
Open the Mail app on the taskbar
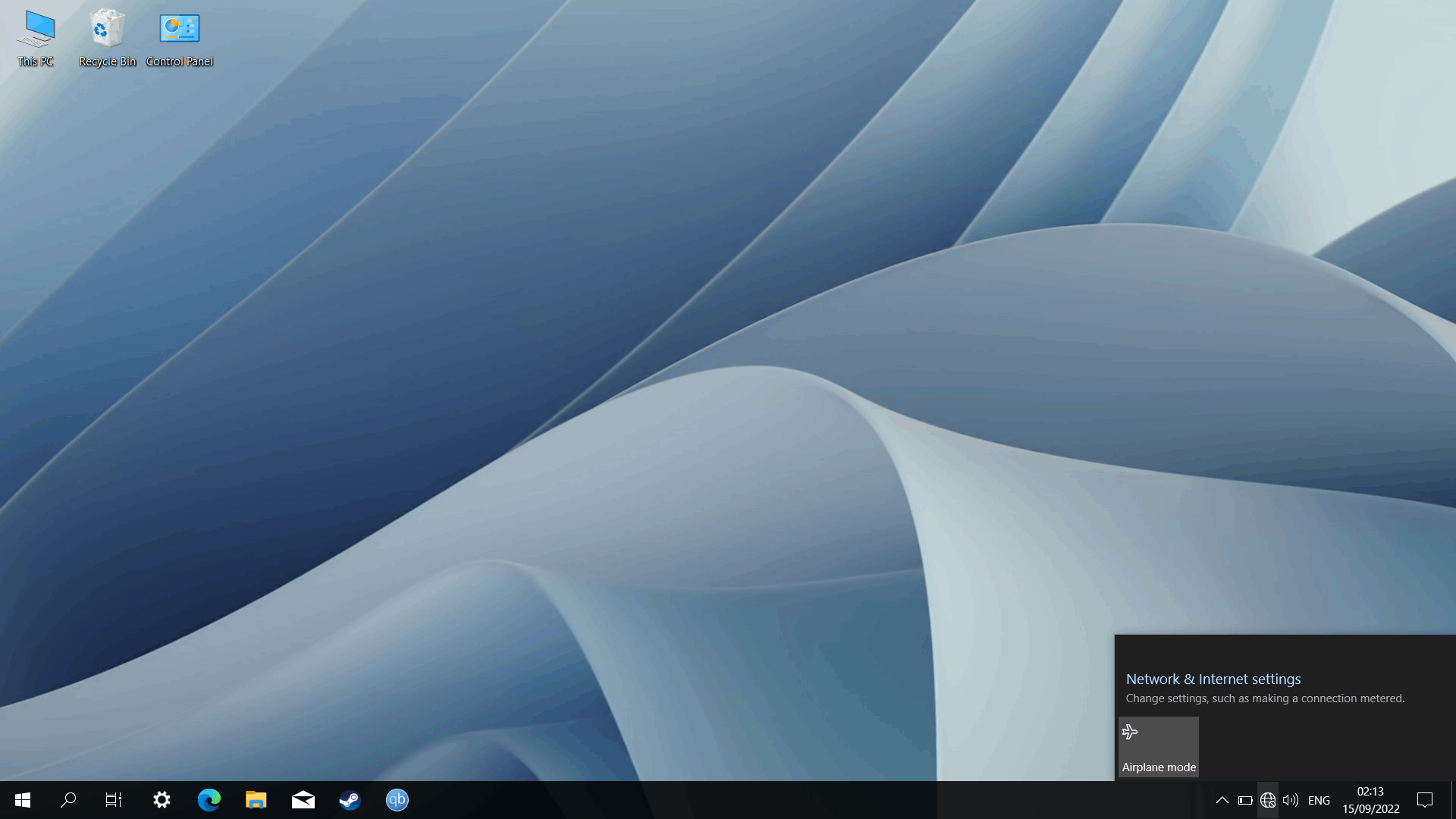[x=303, y=800]
